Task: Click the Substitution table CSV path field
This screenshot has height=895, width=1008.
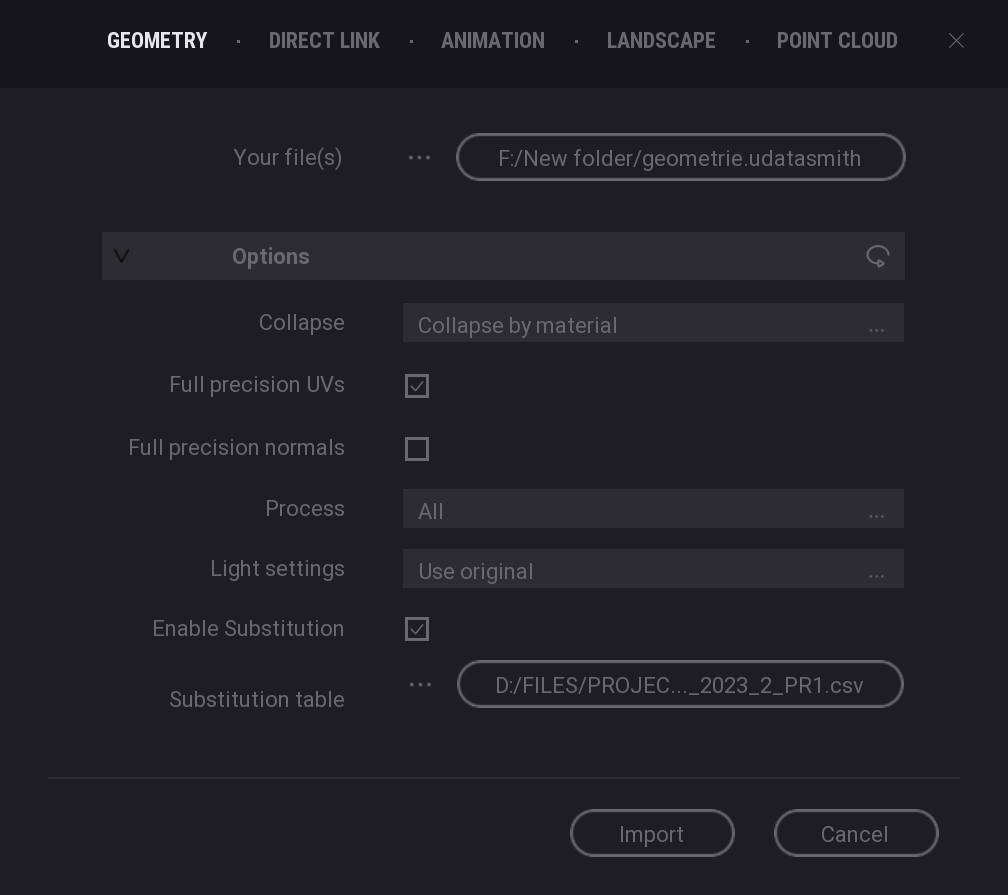Action: pos(680,685)
